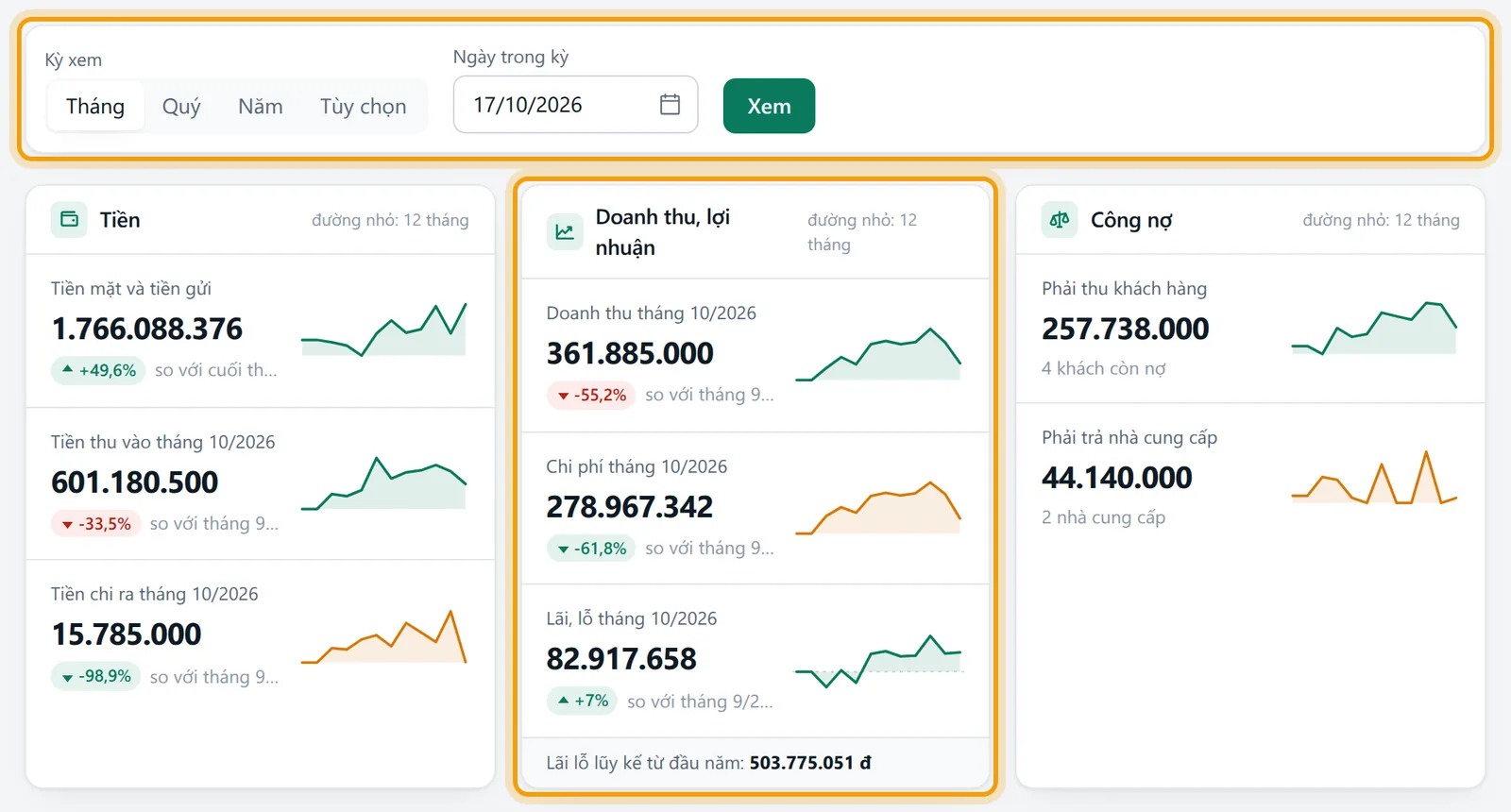Click the chart icon beside Doanh thu, lợi nhuận
The image size is (1511, 812).
[x=565, y=231]
